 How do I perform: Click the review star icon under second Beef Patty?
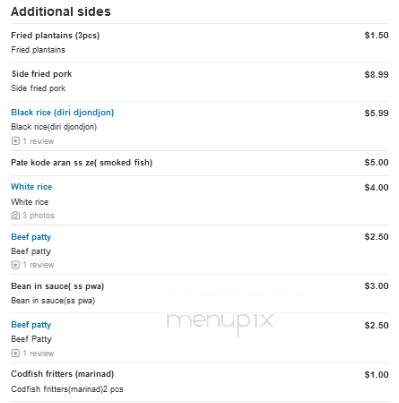[x=15, y=353]
